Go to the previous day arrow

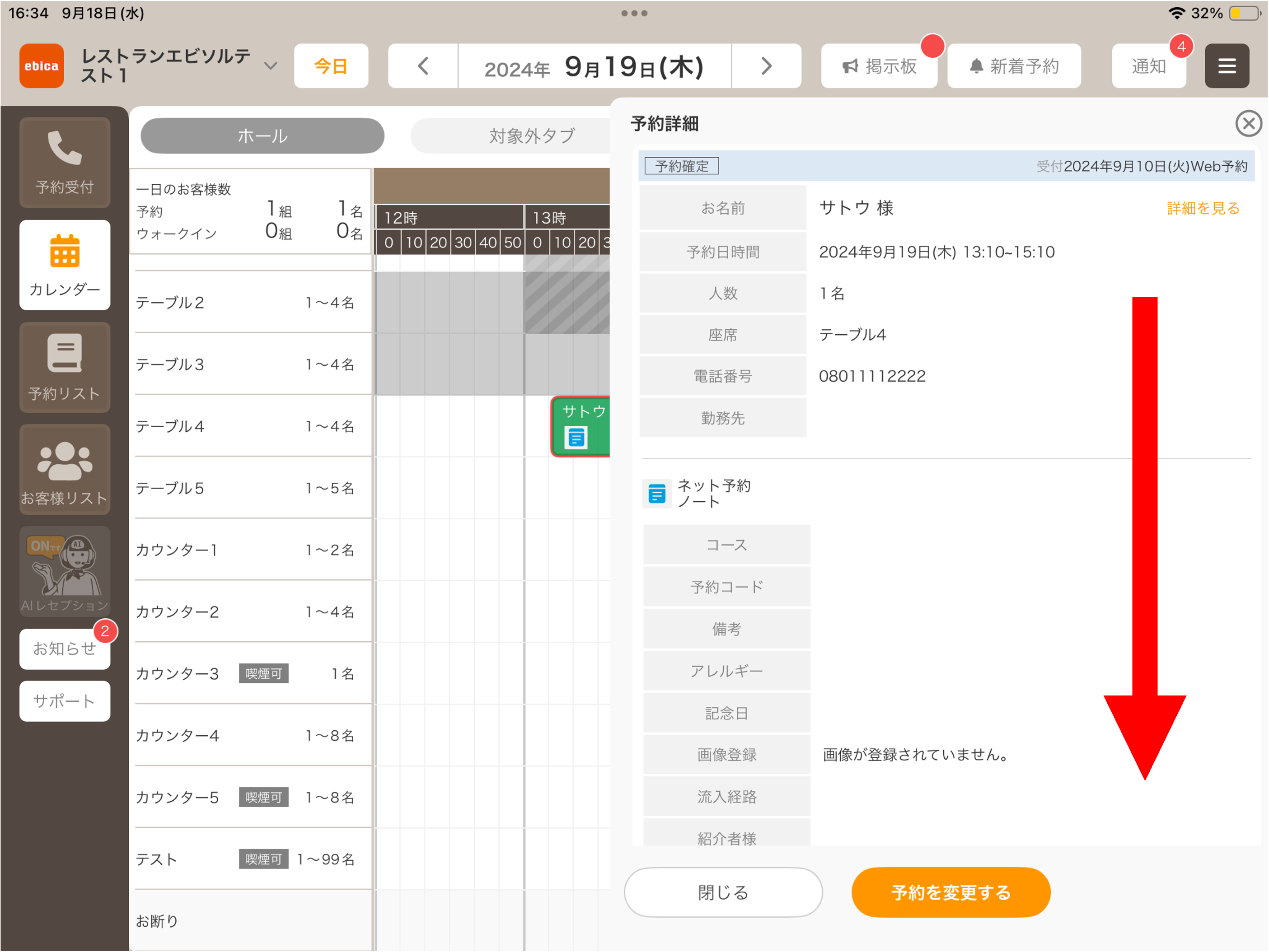tap(423, 66)
